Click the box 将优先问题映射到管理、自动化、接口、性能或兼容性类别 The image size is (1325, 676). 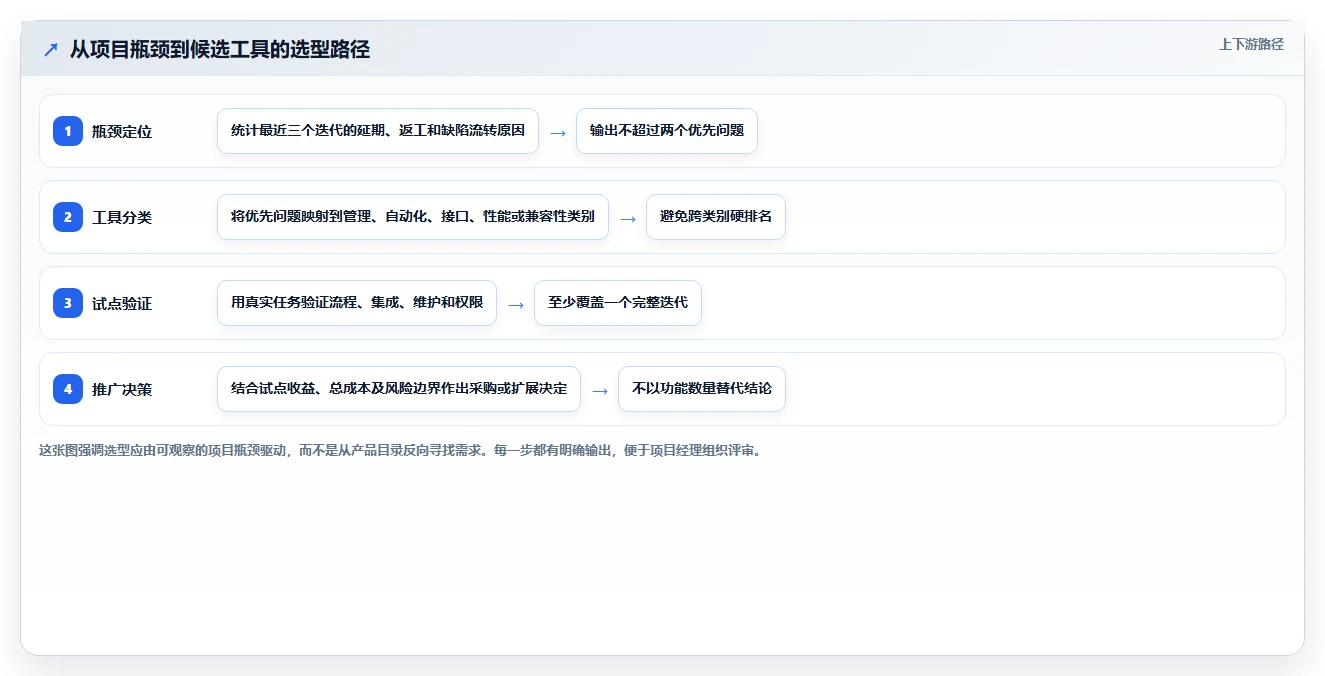[413, 217]
